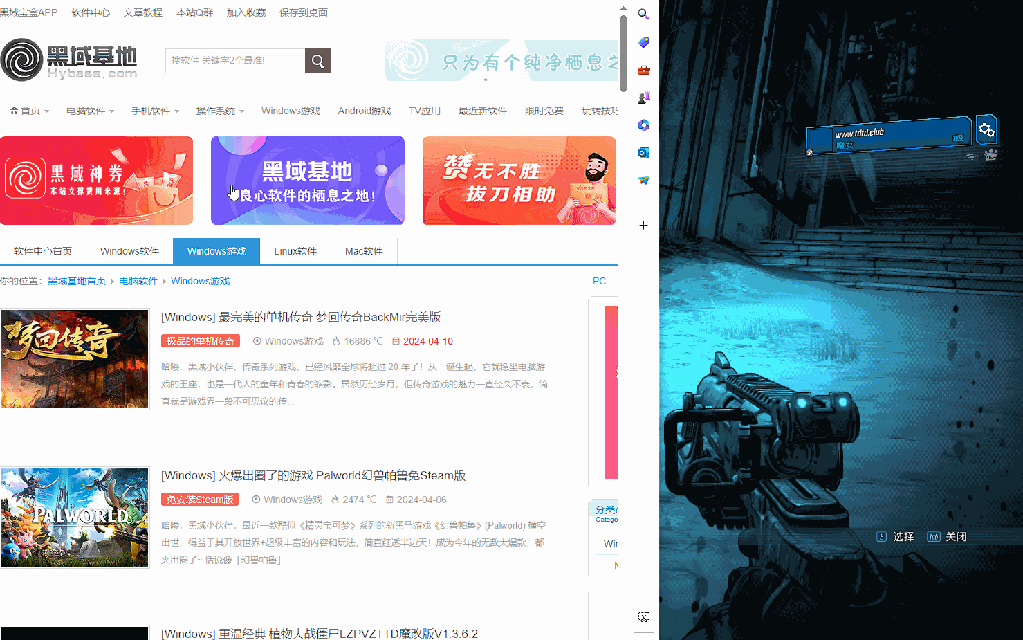Viewport: 1023px width, 640px height.
Task: Expand the 手机软件 dropdown menu
Action: (x=155, y=111)
